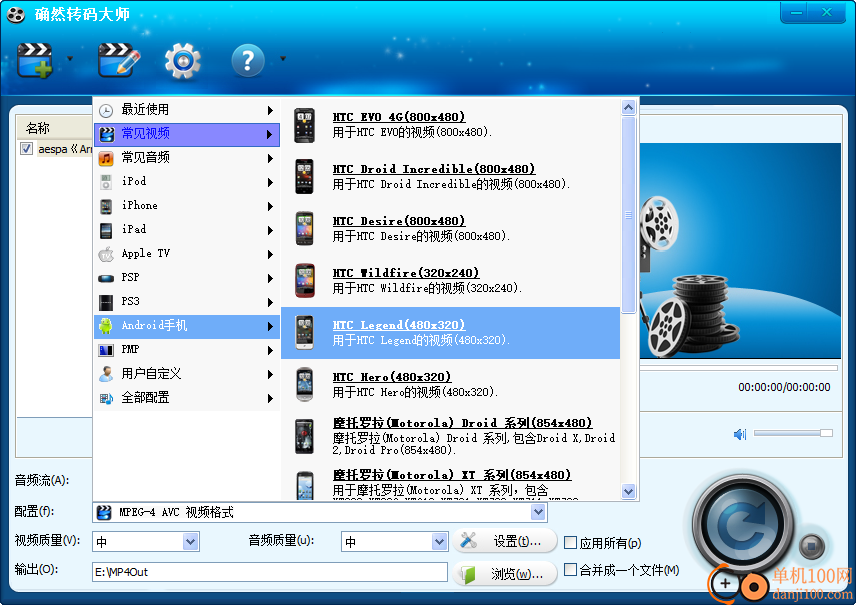
Task: Open the settings gear in toolbar
Action: pyautogui.click(x=183, y=60)
